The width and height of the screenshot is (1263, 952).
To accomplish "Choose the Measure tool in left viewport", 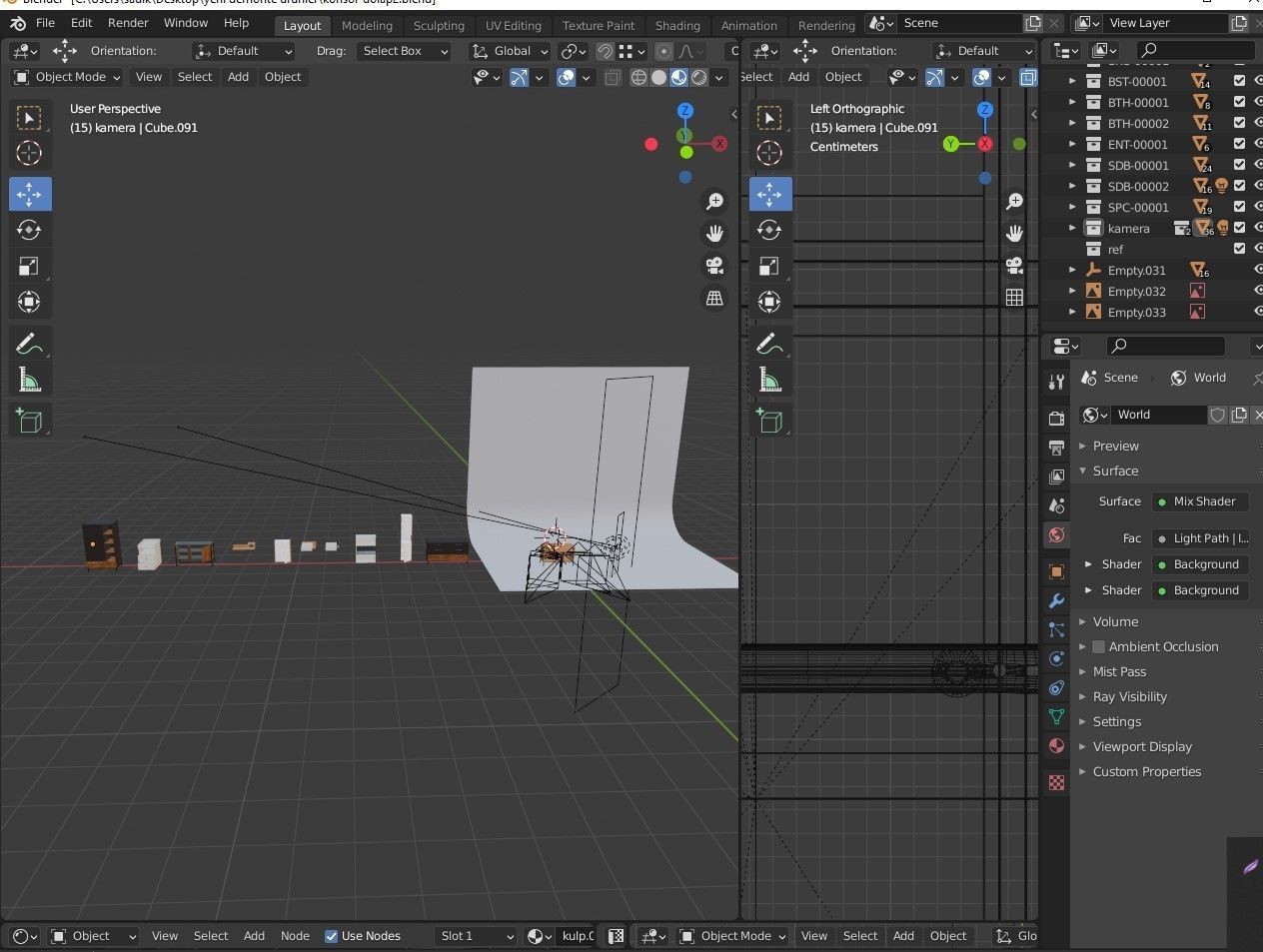I will tap(29, 380).
